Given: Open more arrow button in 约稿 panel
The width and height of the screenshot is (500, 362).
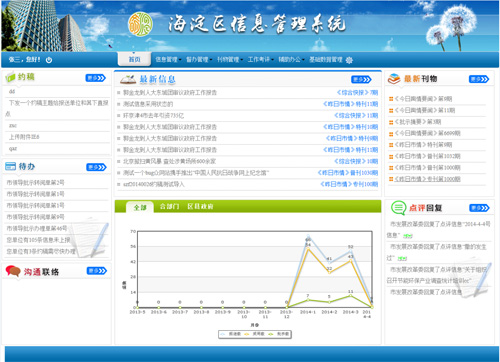Looking at the screenshot, I should coord(96,78).
